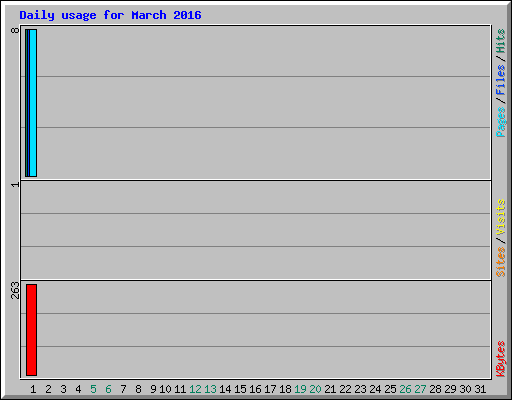Click the day 9 axis label

(153, 389)
